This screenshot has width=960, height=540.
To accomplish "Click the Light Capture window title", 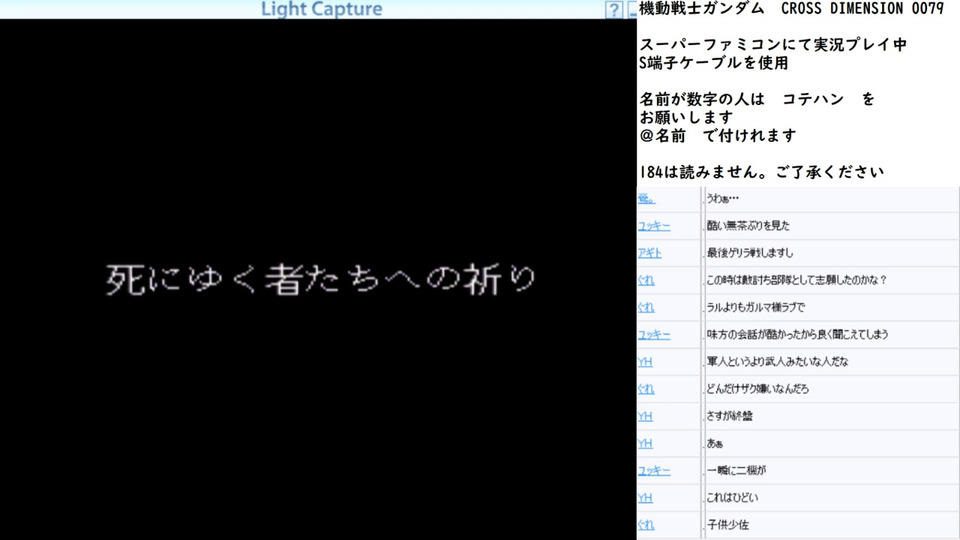I will pos(321,9).
